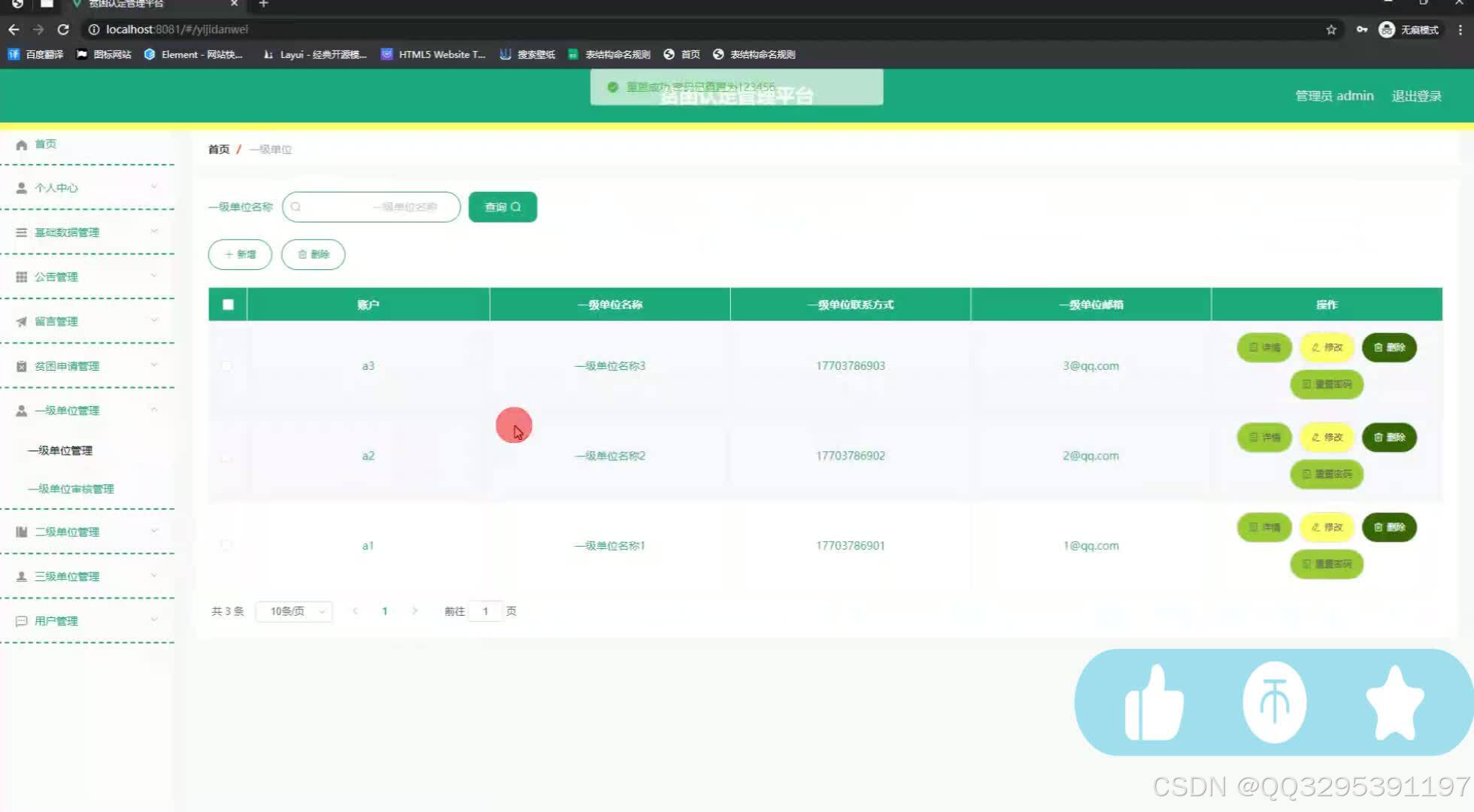The width and height of the screenshot is (1474, 812).
Task: Open browser three-dot menu
Action: [1460, 29]
